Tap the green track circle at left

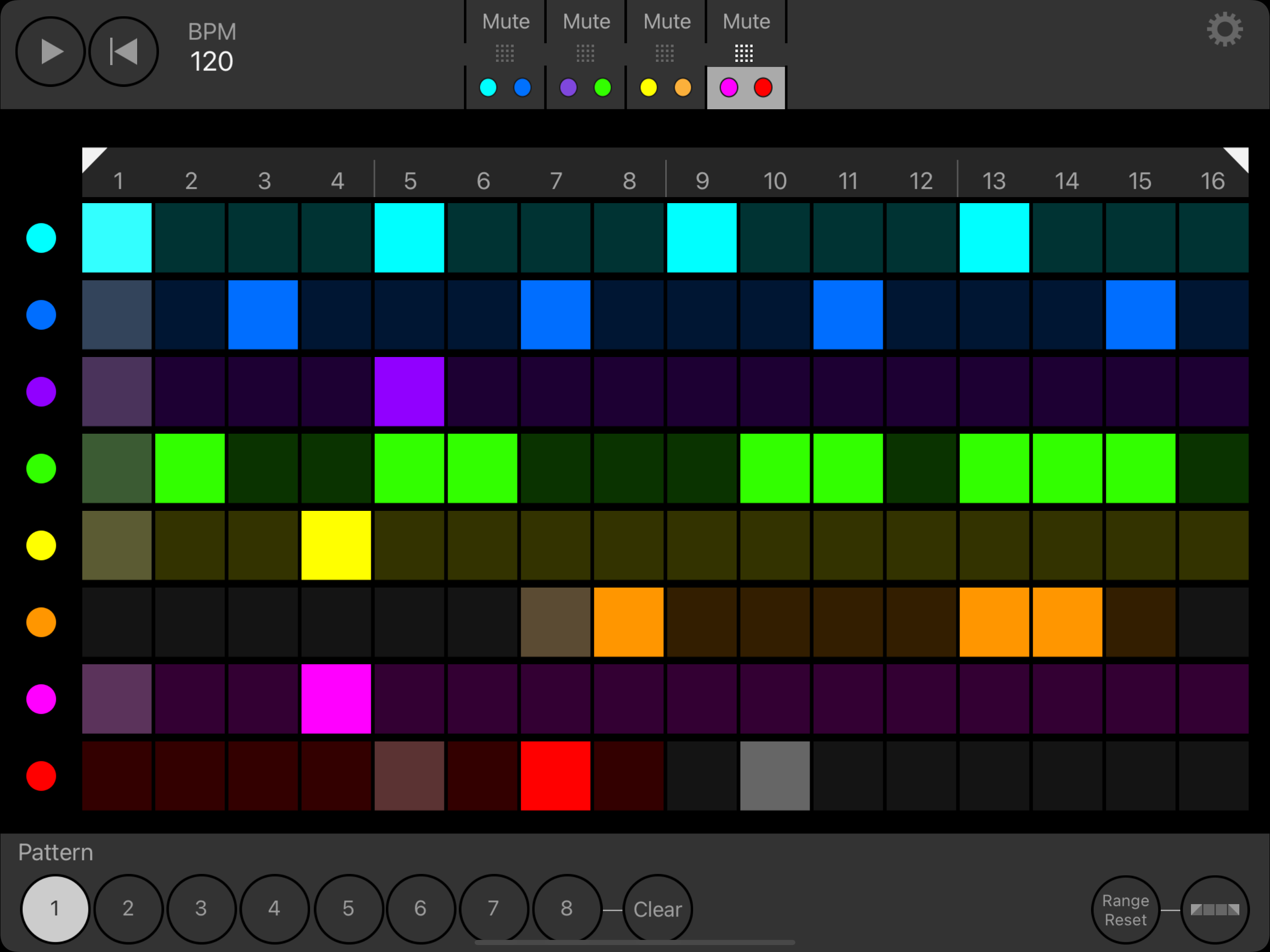click(x=41, y=469)
